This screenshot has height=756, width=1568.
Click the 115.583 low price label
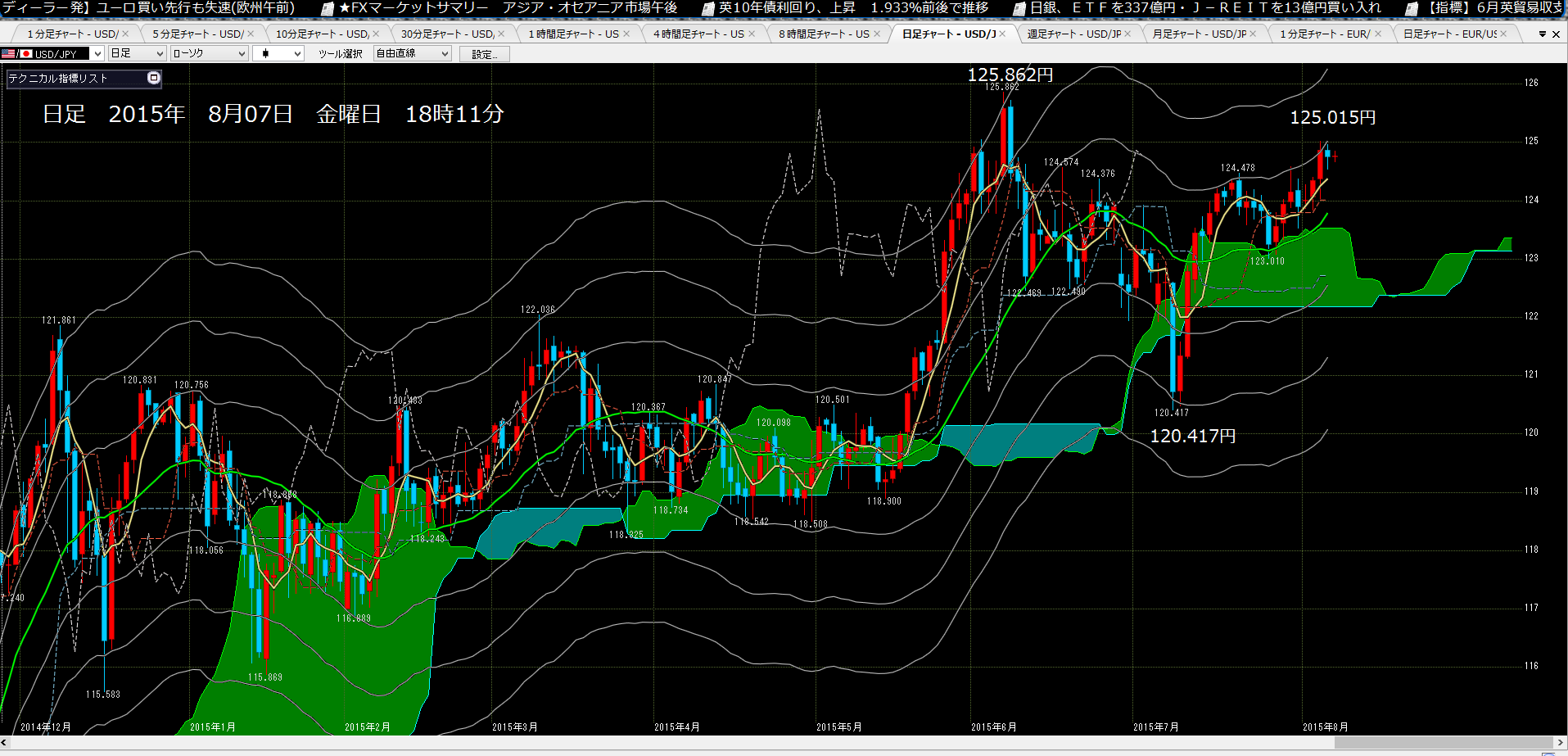tap(102, 695)
